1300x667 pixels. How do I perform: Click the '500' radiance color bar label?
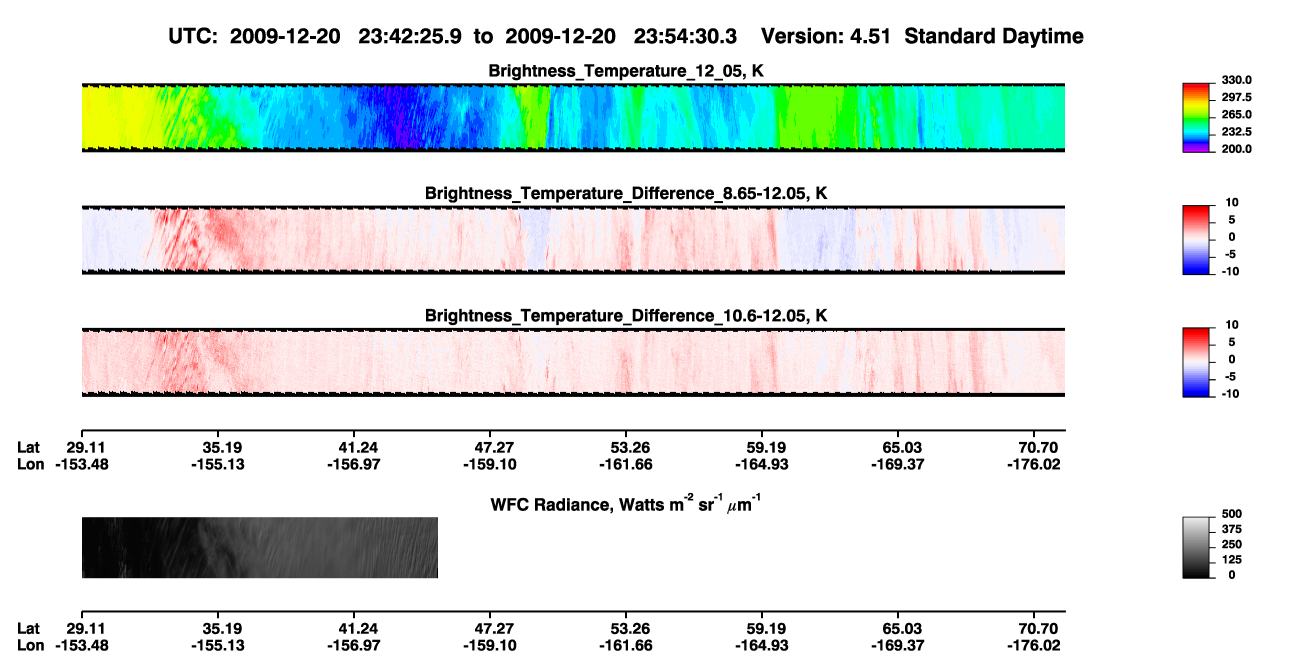coord(1232,513)
